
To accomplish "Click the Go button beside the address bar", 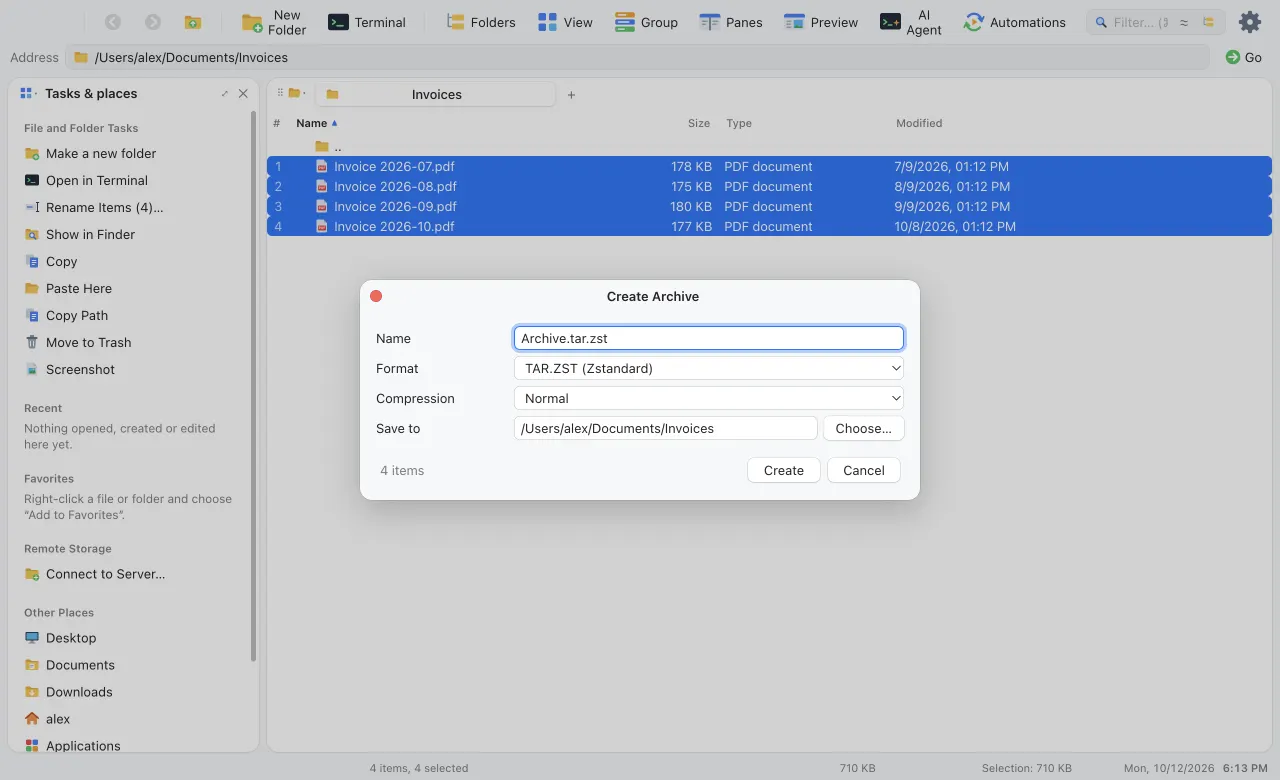I will [x=1244, y=57].
